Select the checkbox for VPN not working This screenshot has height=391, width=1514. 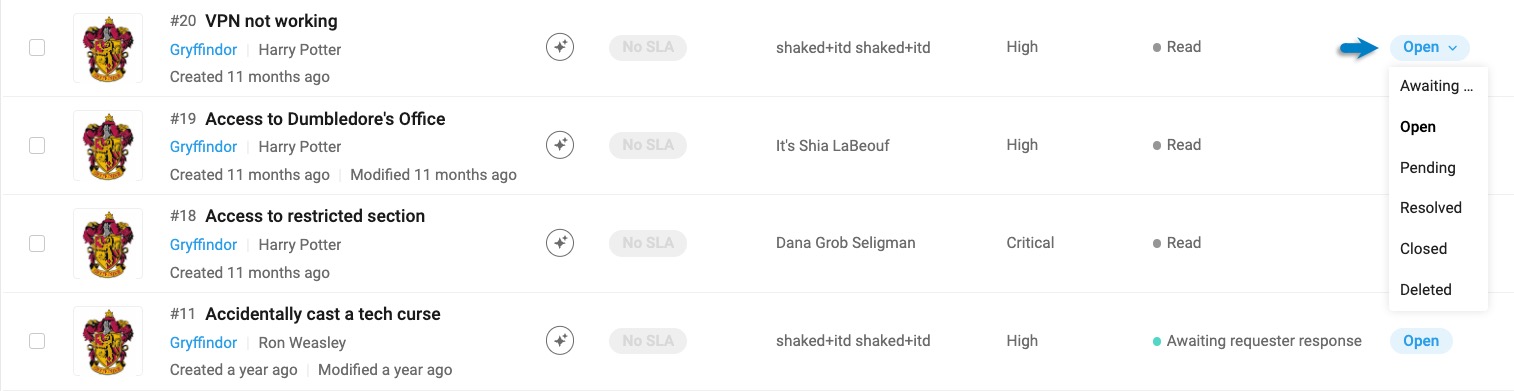click(x=37, y=47)
